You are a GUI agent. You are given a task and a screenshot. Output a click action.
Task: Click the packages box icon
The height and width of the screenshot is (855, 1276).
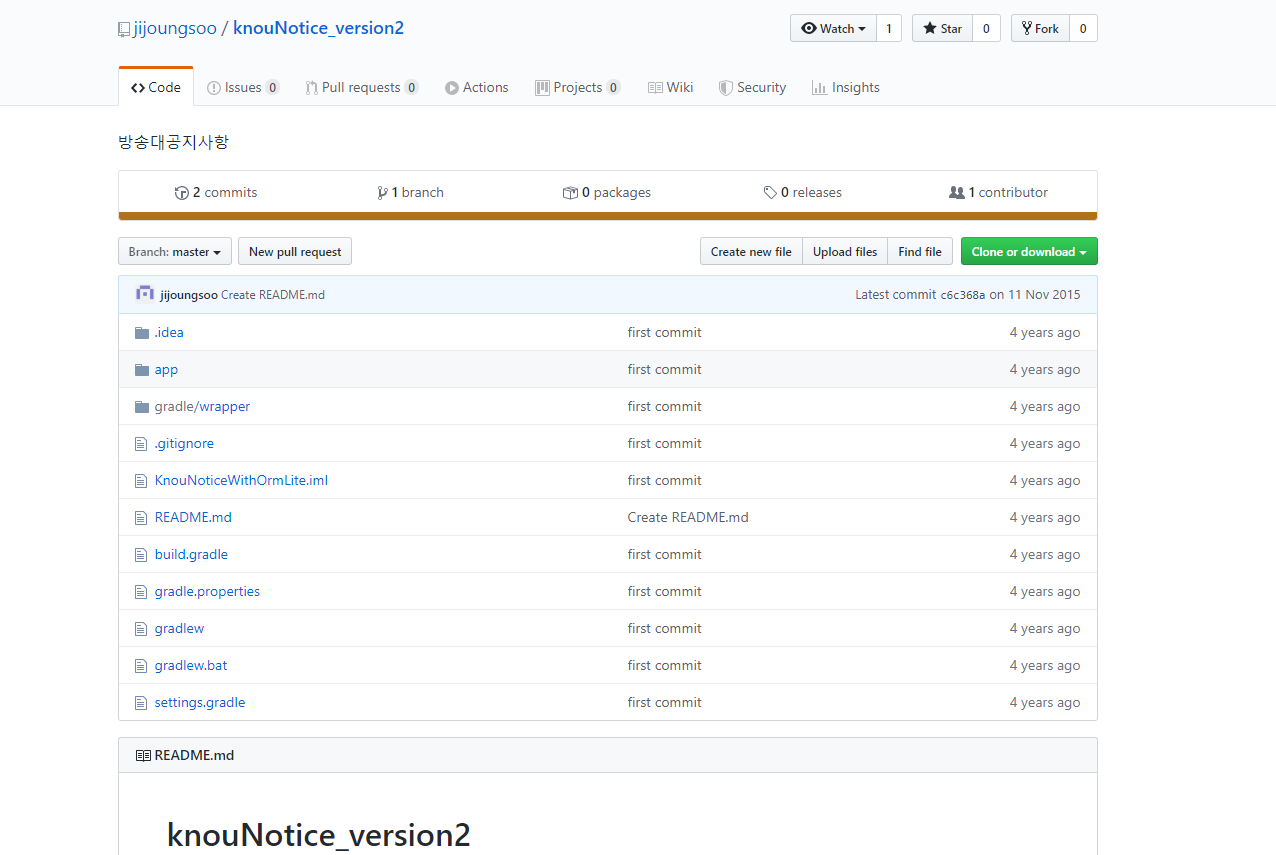point(570,193)
